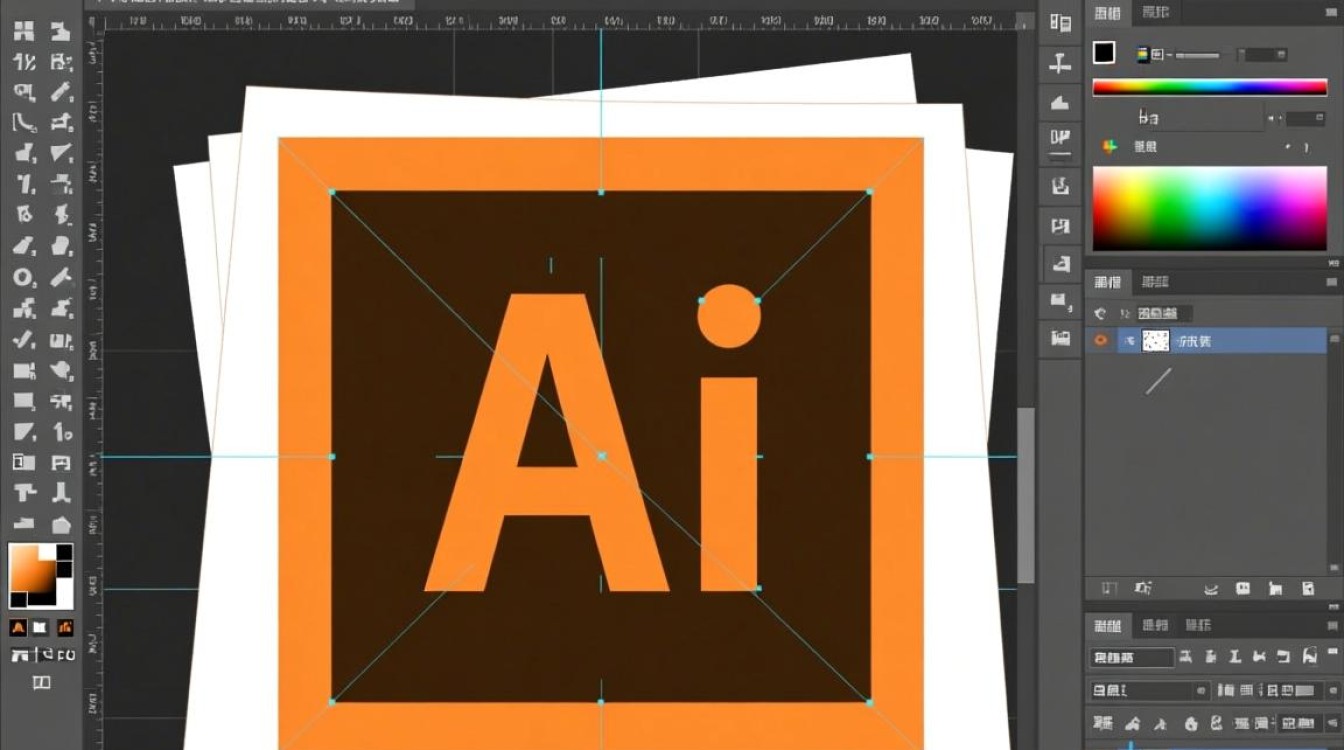
Task: Click the top-left selection tool in toolbar
Action: (x=24, y=31)
